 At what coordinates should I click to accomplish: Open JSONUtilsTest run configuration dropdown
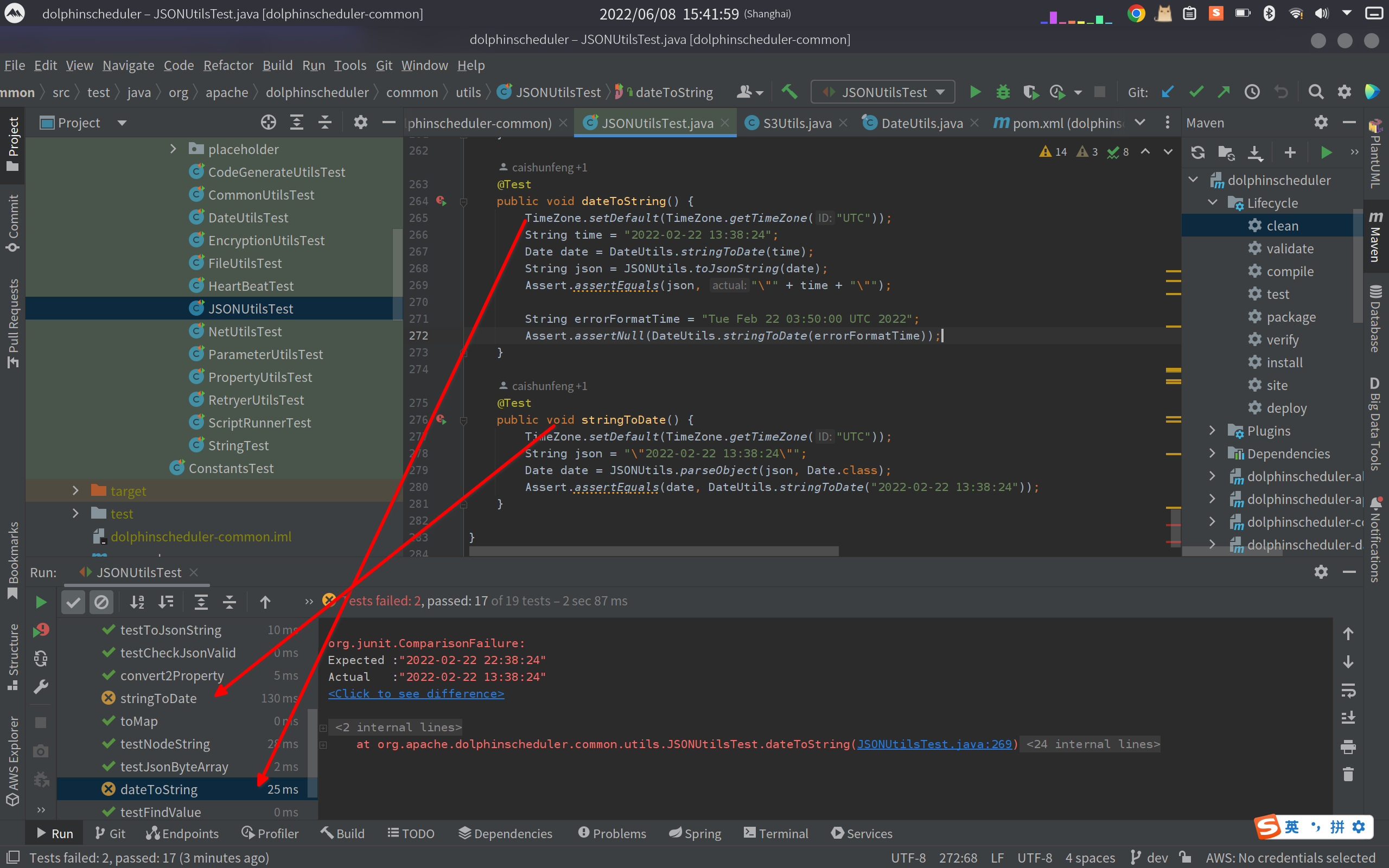(x=883, y=92)
